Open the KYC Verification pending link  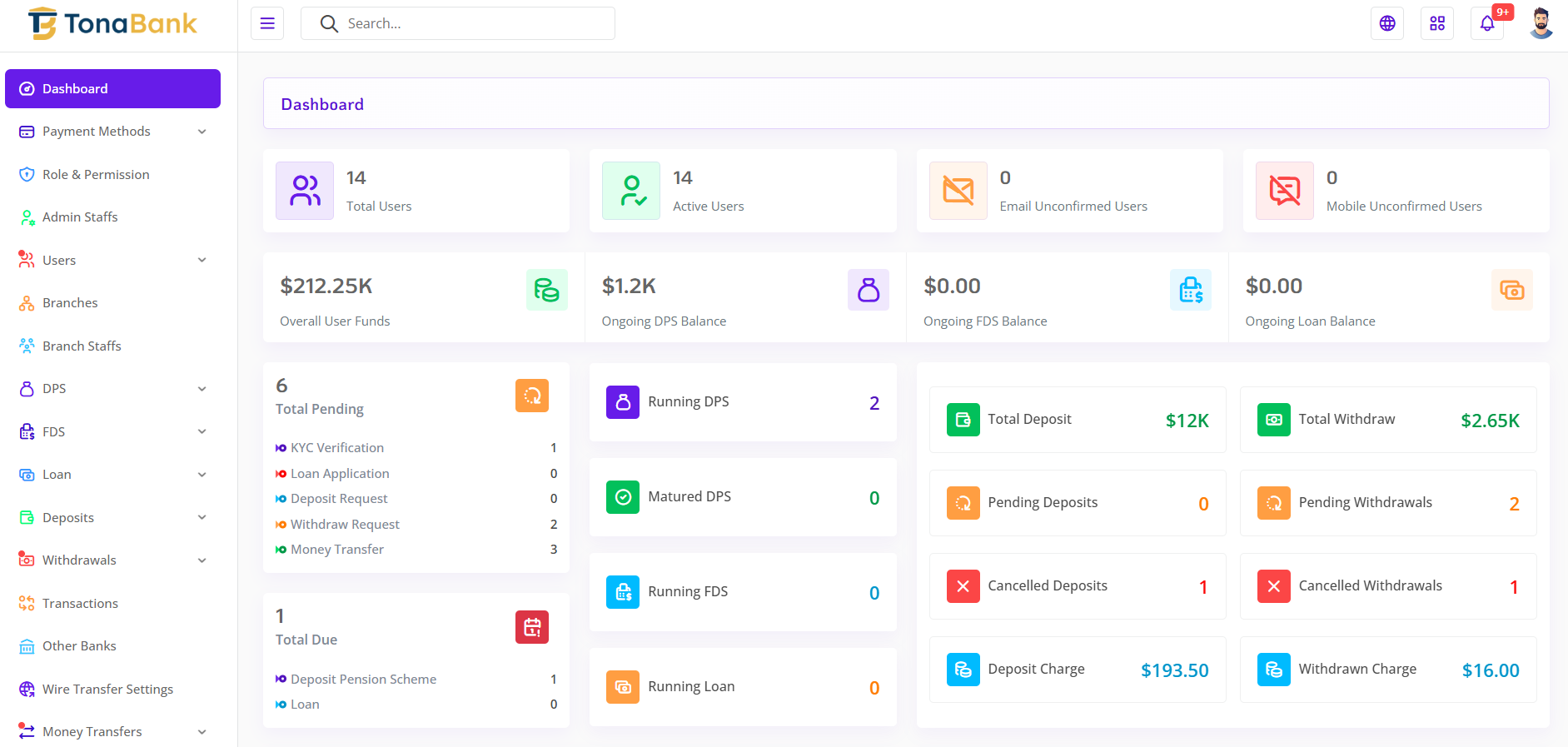pos(337,448)
